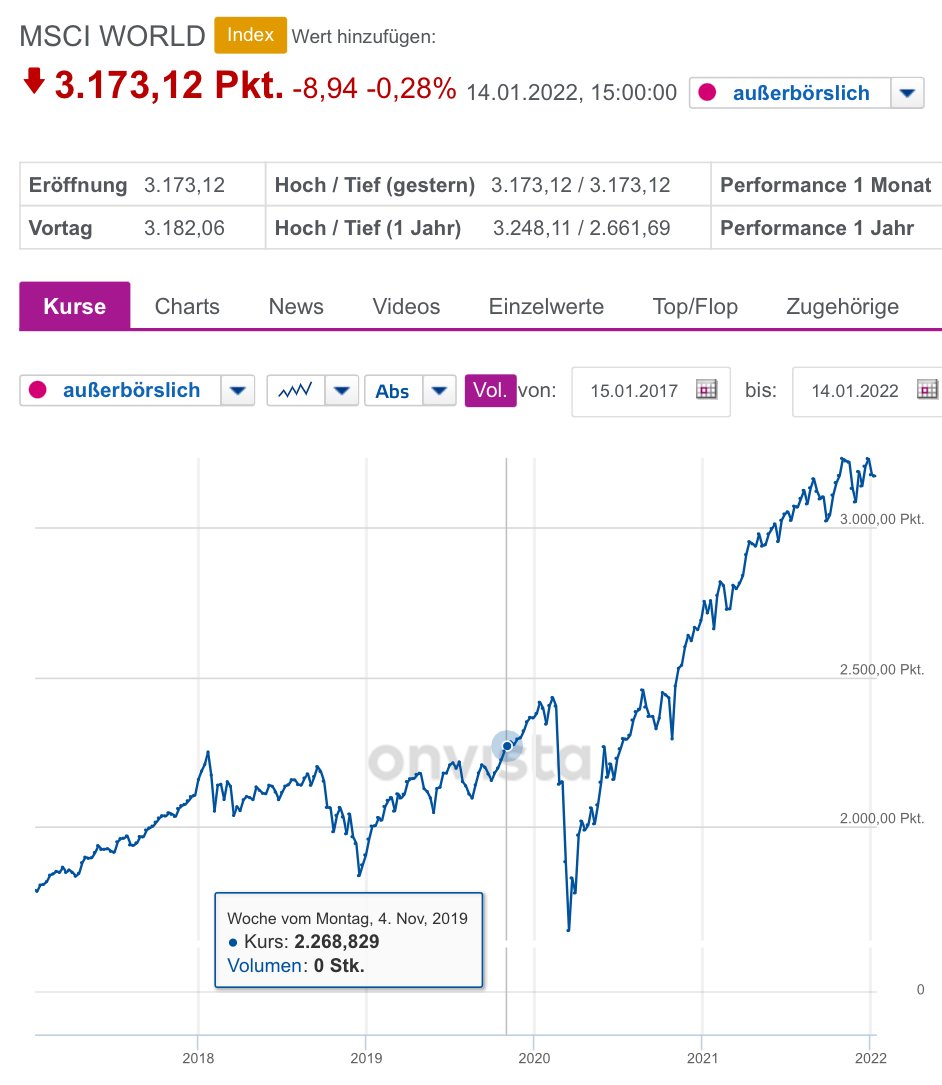942x1085 pixels.
Task: Click the data point marker on chart line
Action: [507, 745]
